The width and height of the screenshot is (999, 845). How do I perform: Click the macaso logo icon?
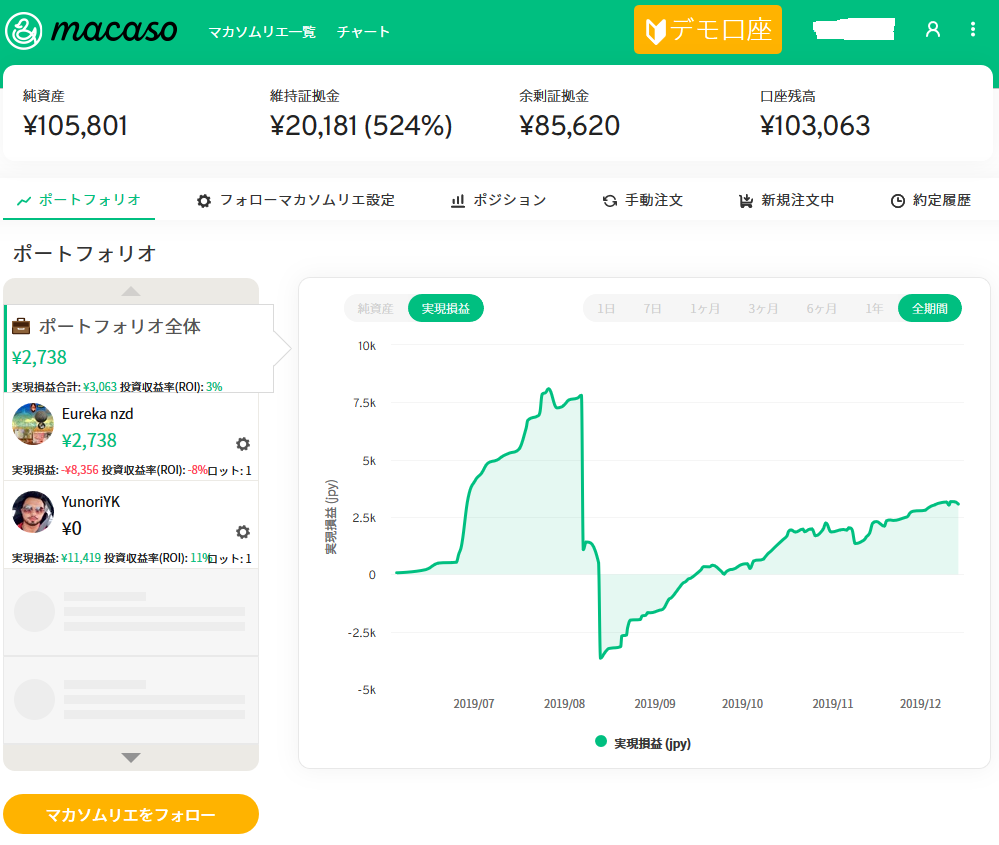(23, 31)
